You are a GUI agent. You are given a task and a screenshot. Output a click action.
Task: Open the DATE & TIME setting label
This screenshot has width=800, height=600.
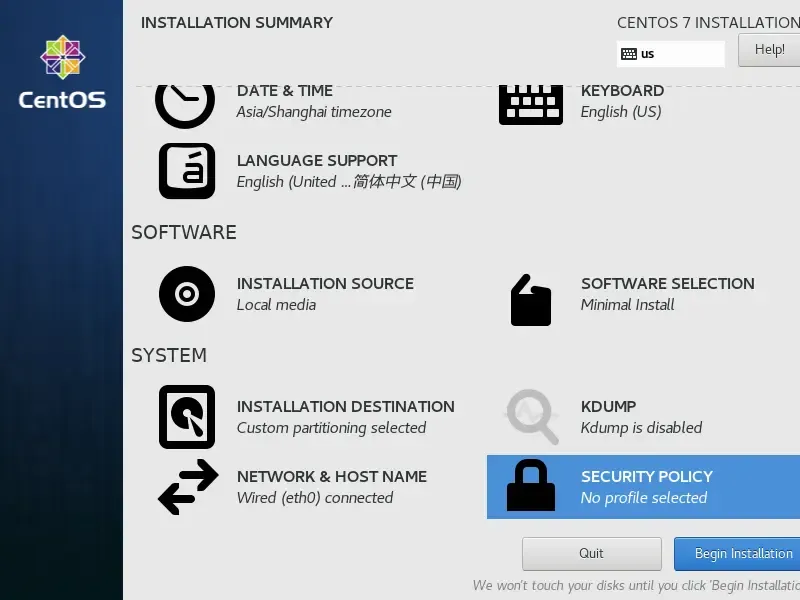[285, 91]
